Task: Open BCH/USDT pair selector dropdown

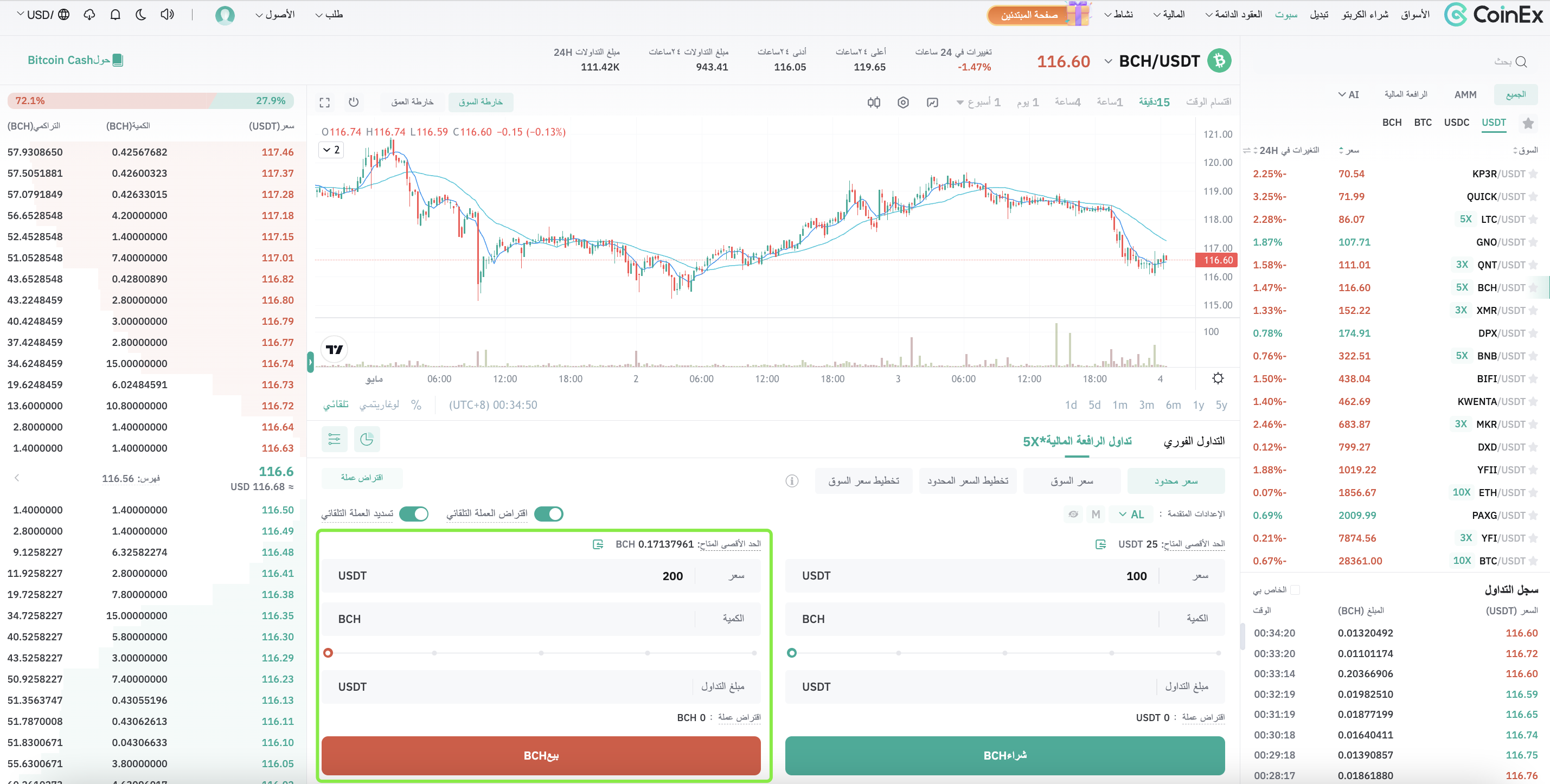Action: pyautogui.click(x=1108, y=61)
